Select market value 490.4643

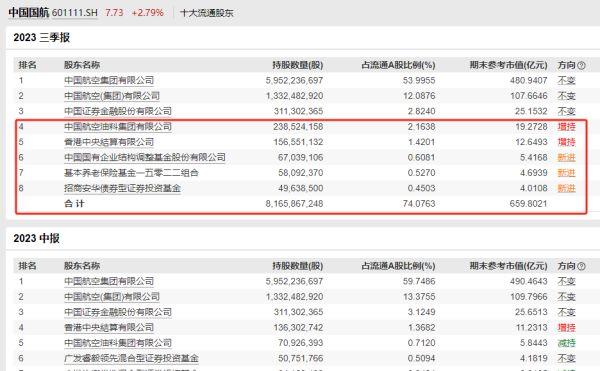tap(528, 282)
